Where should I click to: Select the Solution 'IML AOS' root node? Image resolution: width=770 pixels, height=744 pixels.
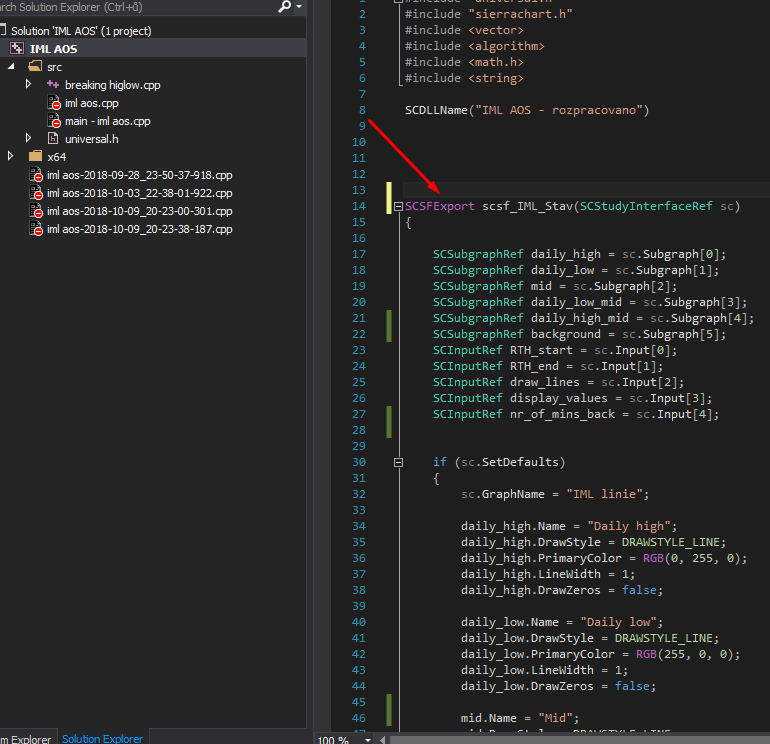coord(81,30)
